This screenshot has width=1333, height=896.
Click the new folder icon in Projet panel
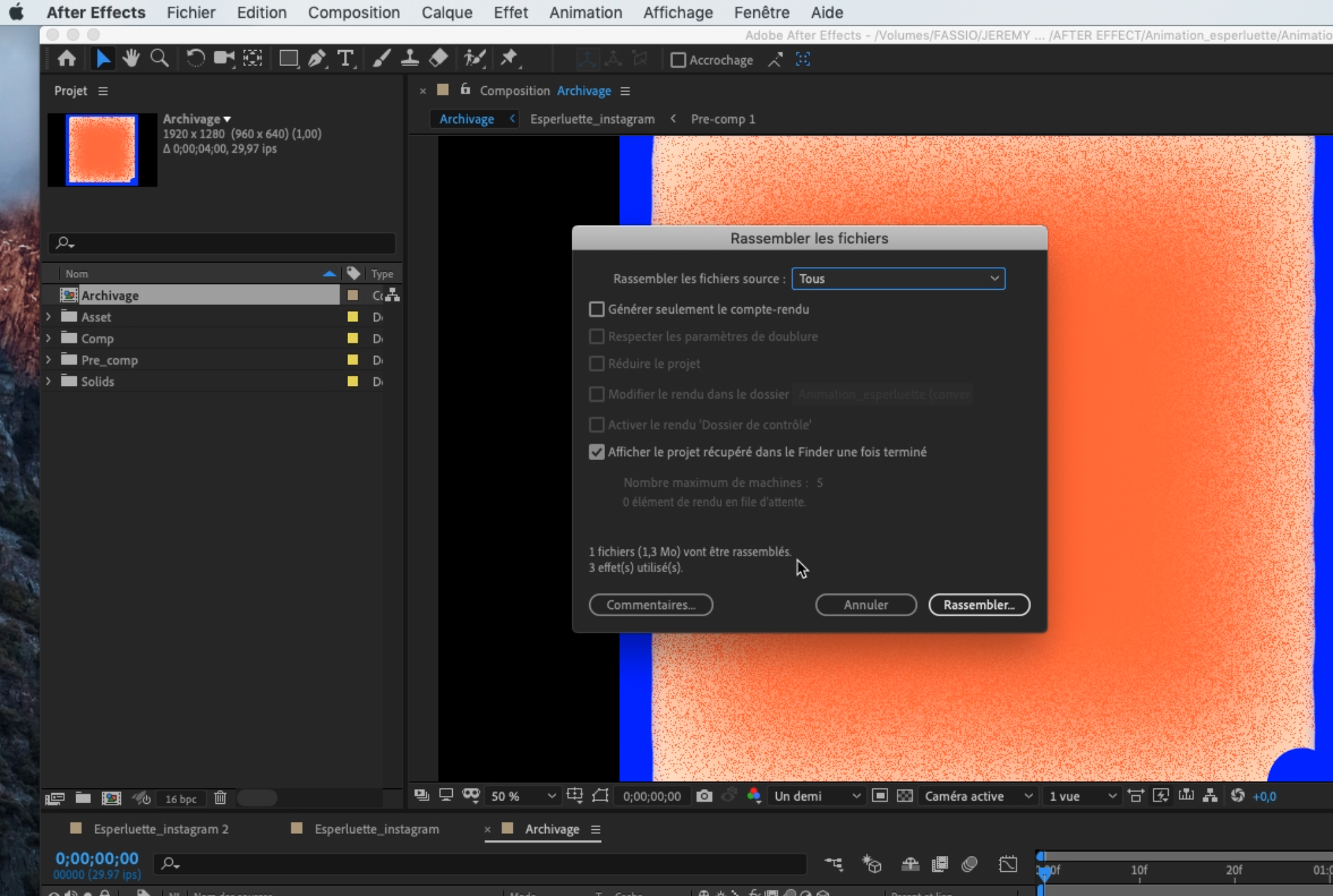[83, 798]
